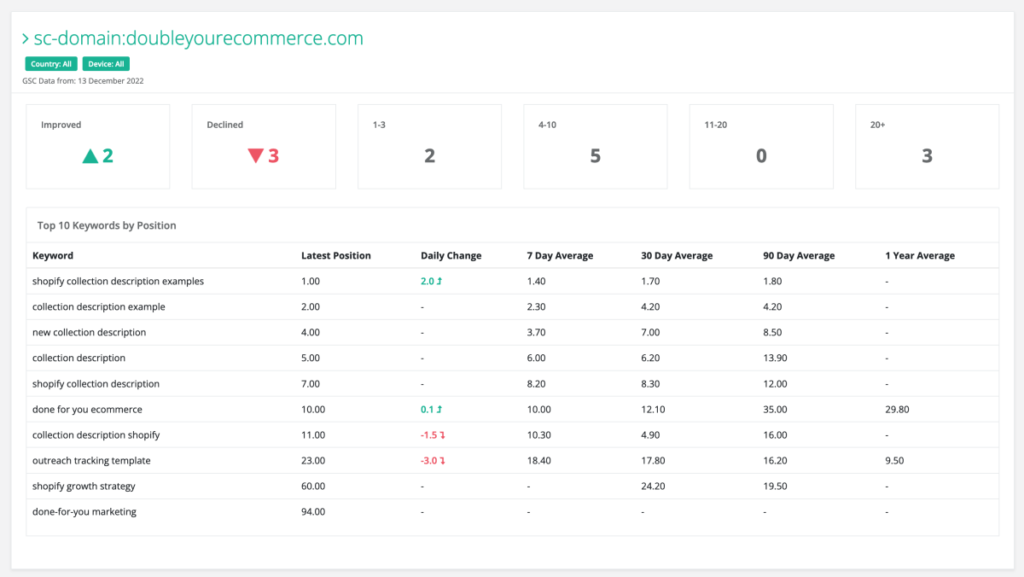Open keyword 'shopify collection description examples'
The image size is (1024, 577).
[118, 282]
